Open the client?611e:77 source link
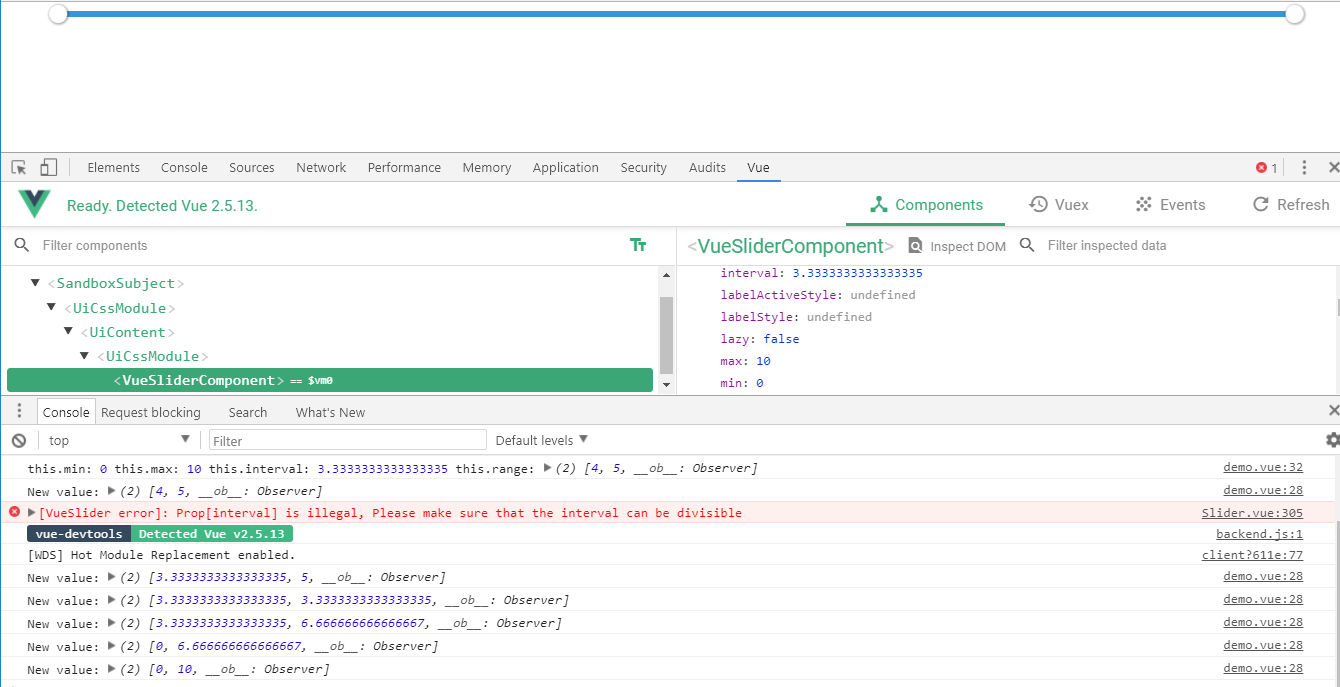Screen dimensions: 1340x687 (1252, 555)
